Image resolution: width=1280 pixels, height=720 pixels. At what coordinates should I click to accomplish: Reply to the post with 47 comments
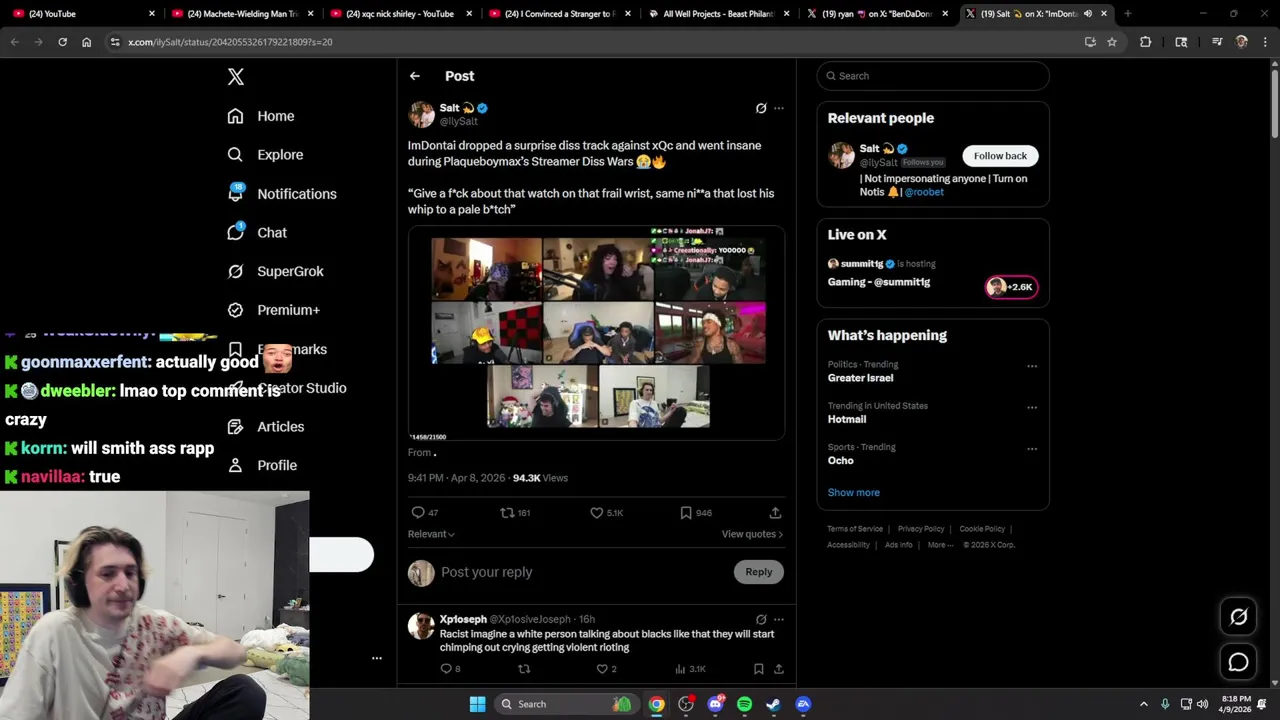pyautogui.click(x=425, y=512)
